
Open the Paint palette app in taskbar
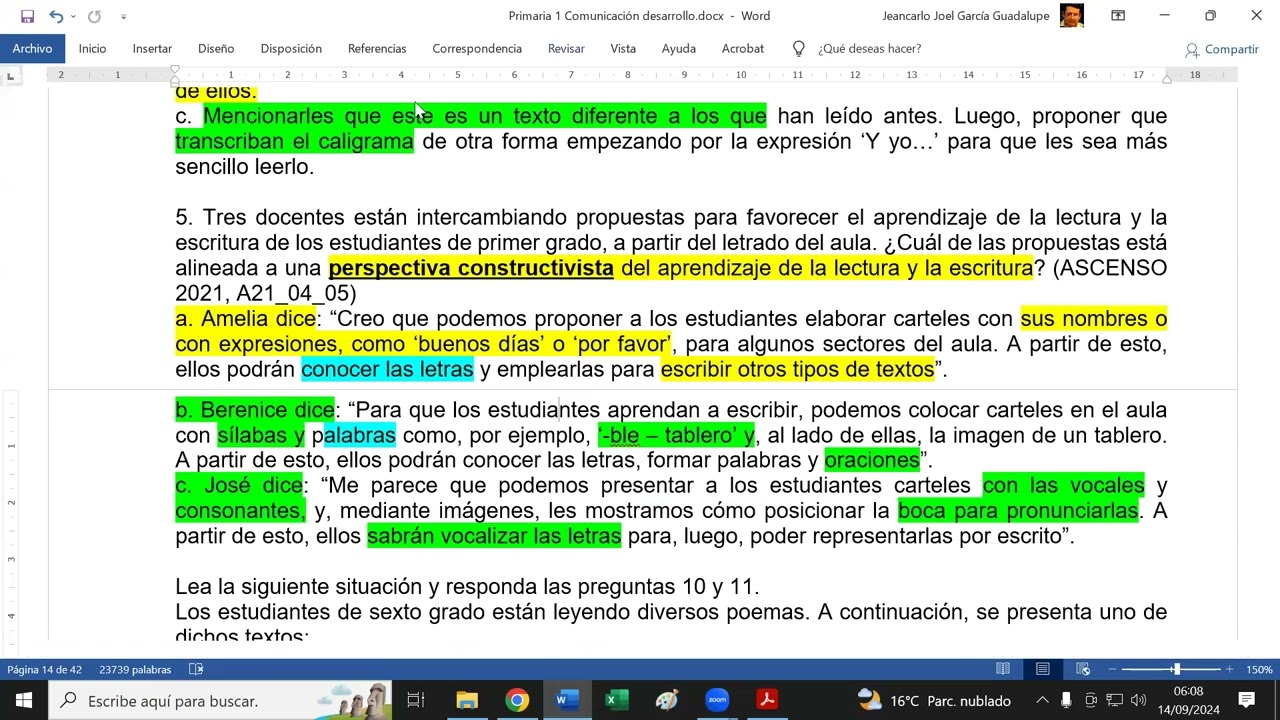point(667,700)
